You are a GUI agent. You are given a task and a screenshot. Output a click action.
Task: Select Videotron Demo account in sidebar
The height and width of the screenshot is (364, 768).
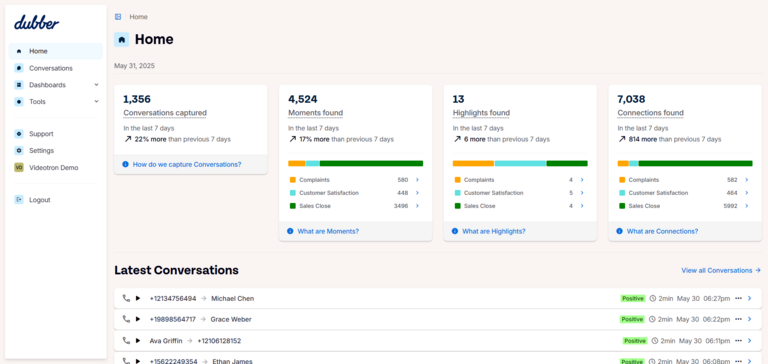pos(56,168)
